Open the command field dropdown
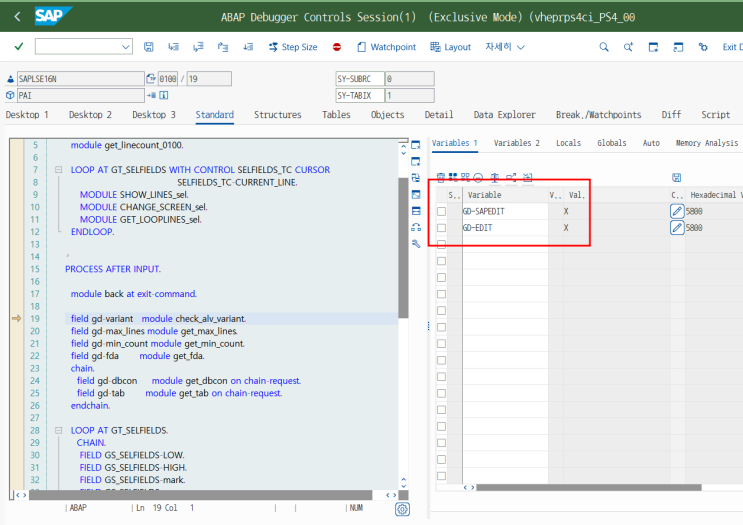 tap(127, 47)
